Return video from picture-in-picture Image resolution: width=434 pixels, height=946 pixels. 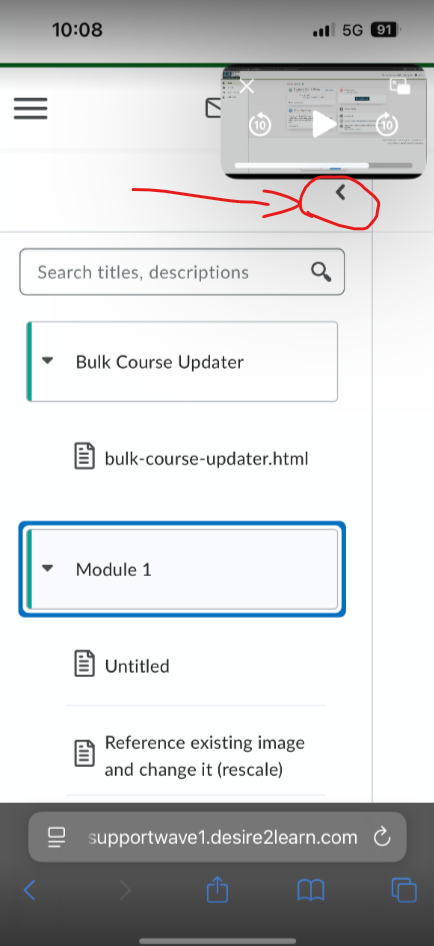400,86
